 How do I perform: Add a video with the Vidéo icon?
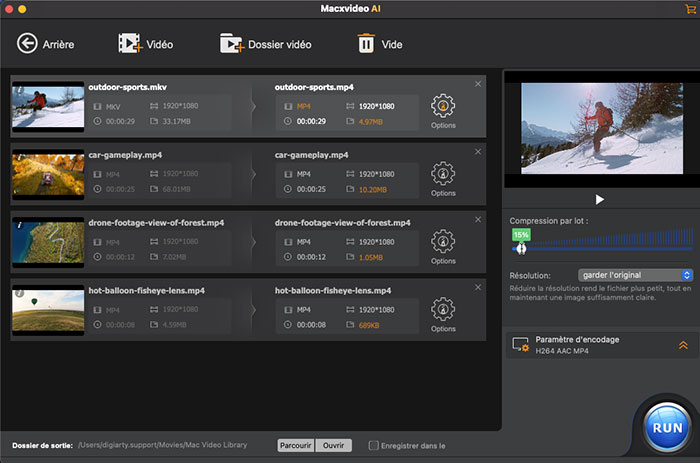tap(130, 43)
